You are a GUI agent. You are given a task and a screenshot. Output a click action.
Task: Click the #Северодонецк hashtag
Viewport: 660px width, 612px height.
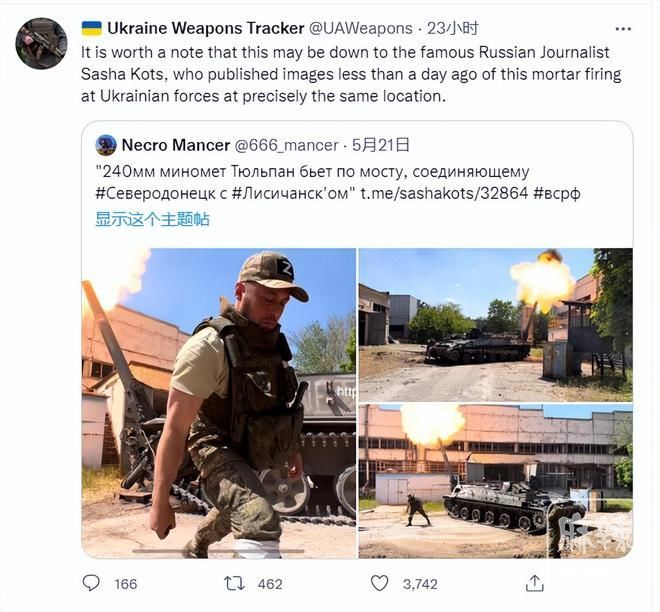[x=155, y=193]
